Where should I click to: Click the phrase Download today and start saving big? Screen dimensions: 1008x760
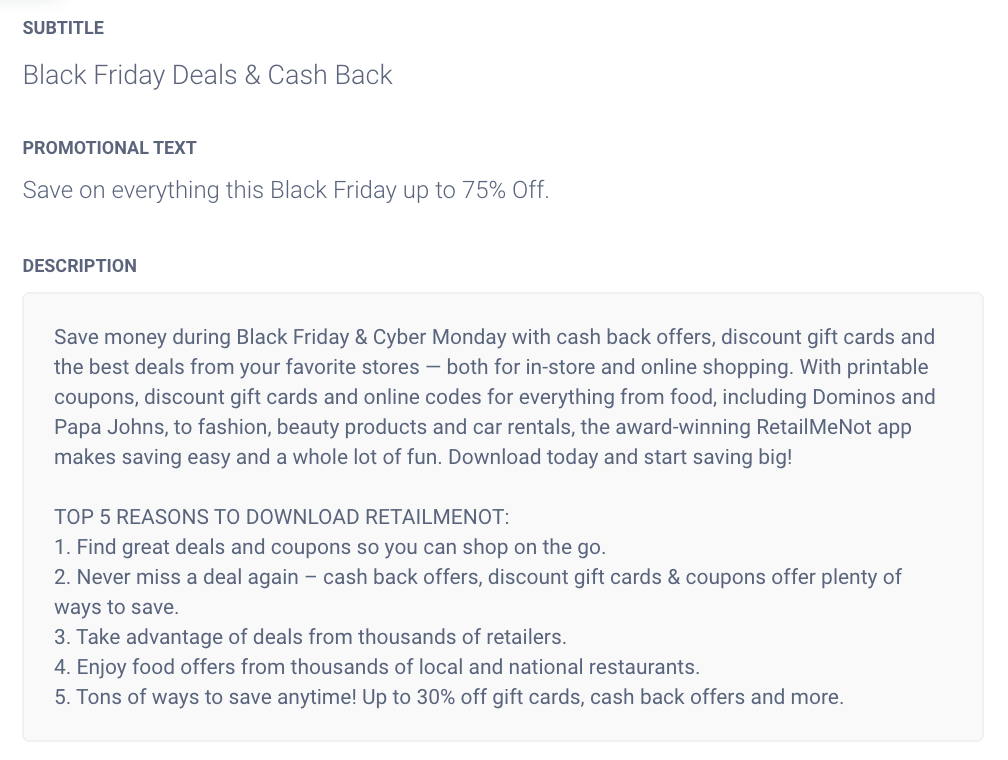coord(620,457)
